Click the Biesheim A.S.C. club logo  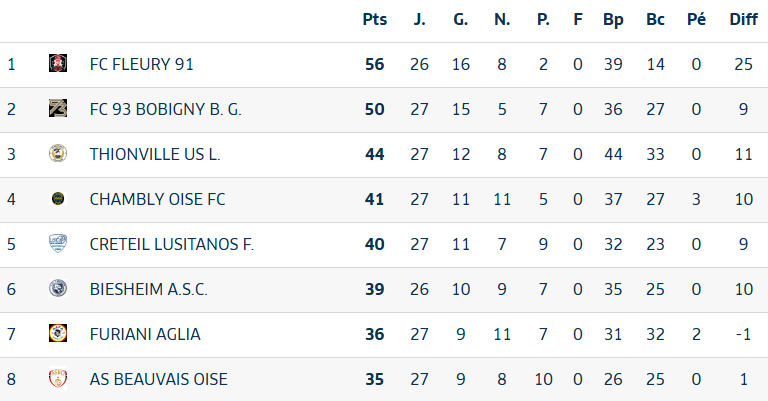pos(58,289)
